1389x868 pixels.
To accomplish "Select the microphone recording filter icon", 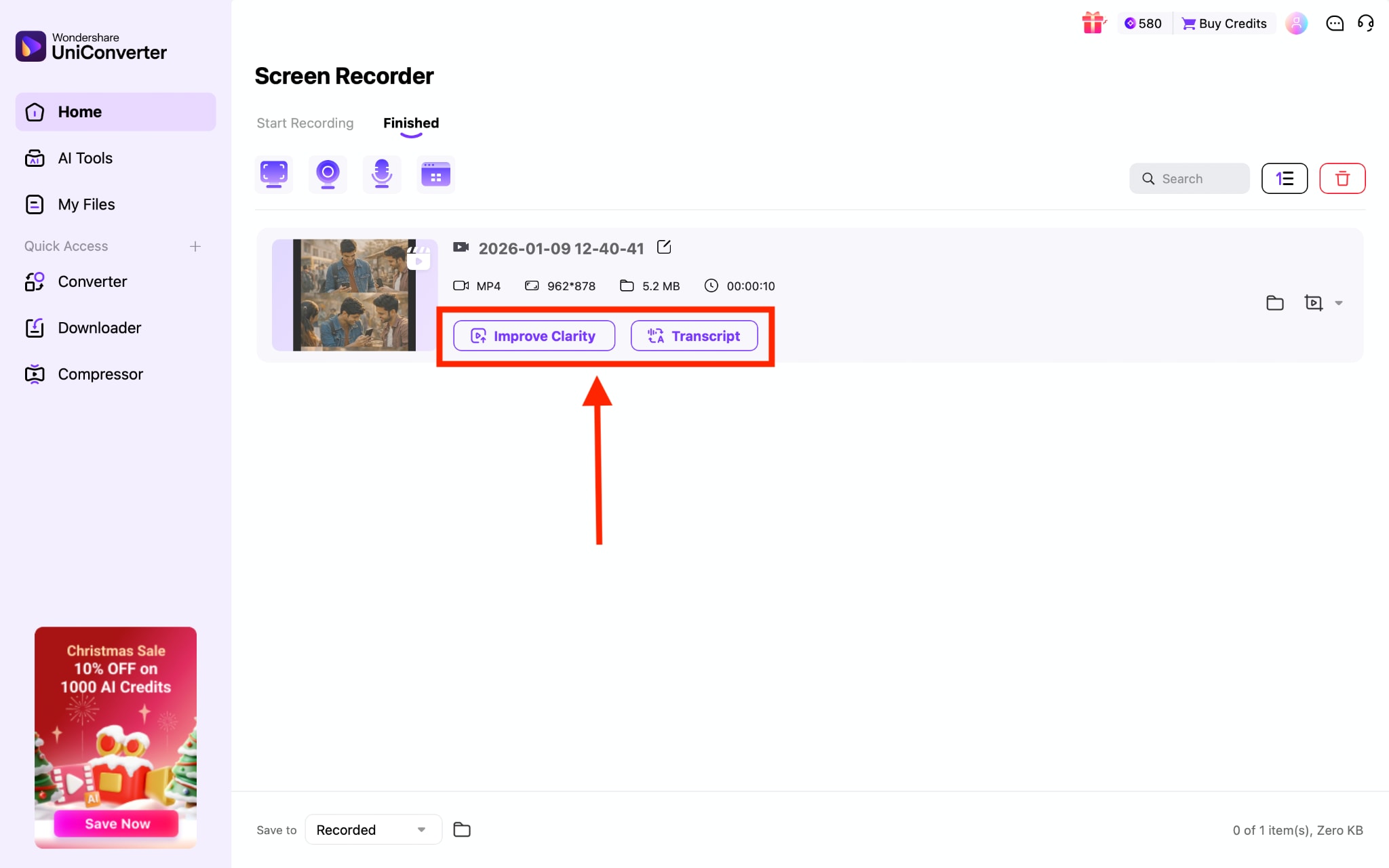I will pos(382,174).
